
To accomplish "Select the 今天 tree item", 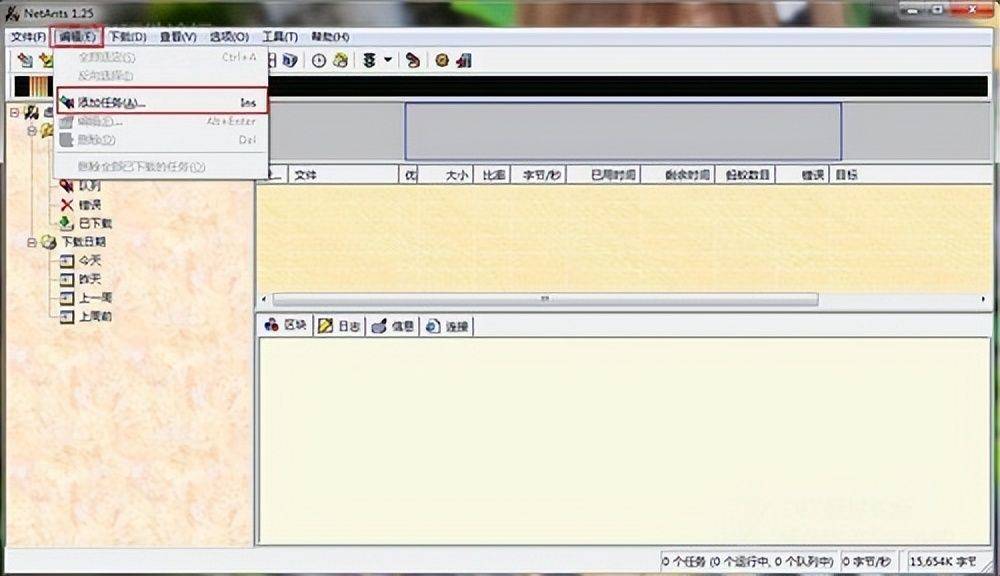I will [90, 260].
